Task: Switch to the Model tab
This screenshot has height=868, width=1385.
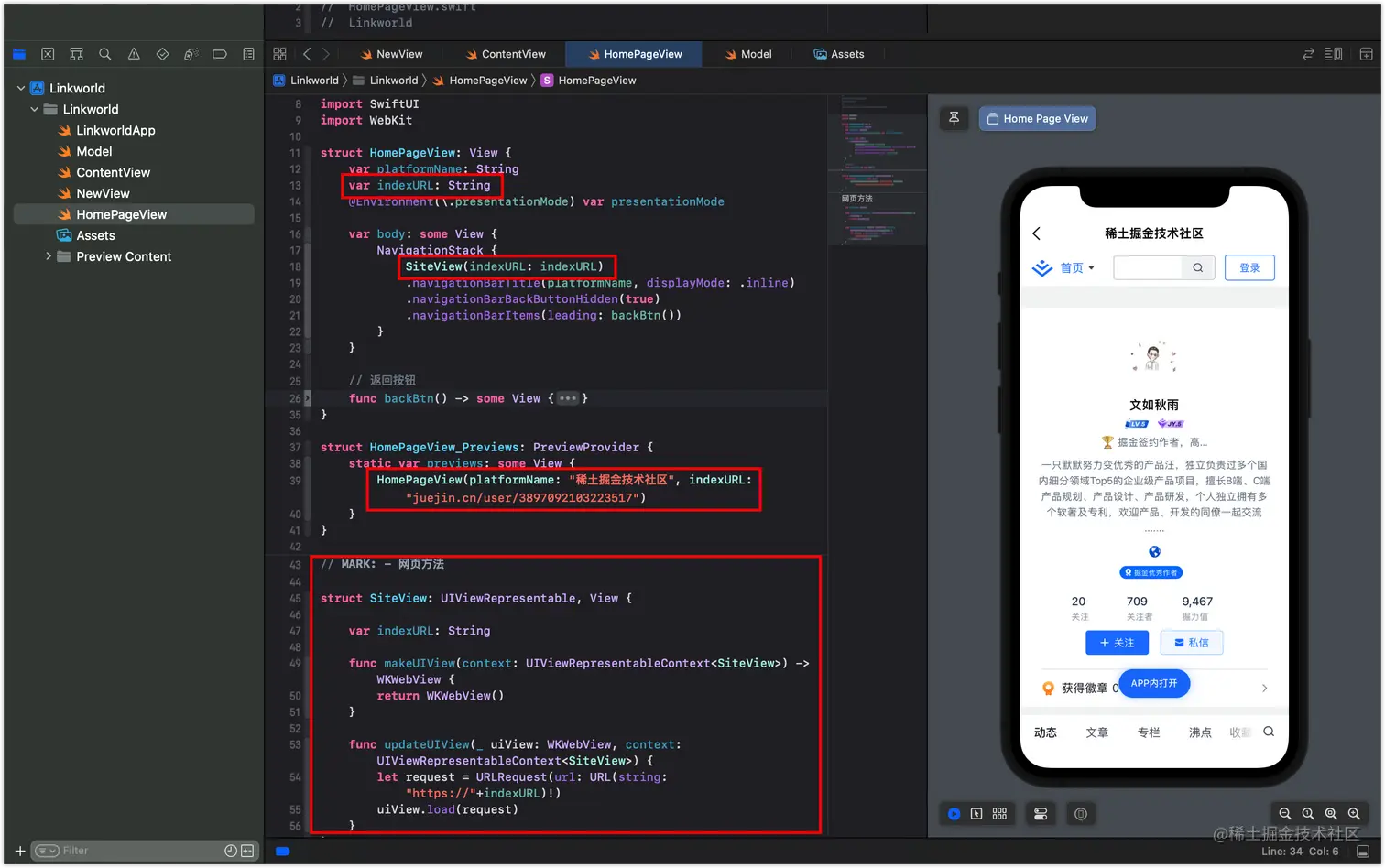Action: pyautogui.click(x=748, y=54)
